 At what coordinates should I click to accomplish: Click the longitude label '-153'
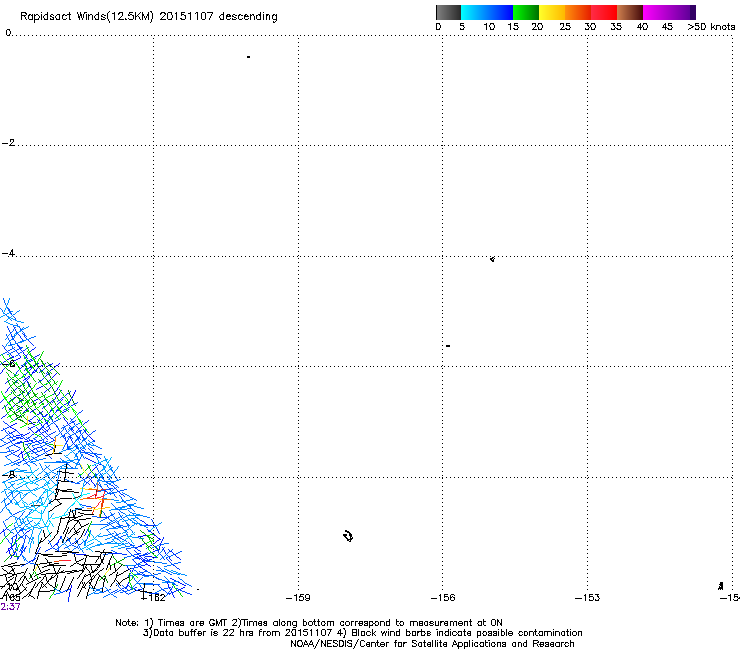(588, 598)
